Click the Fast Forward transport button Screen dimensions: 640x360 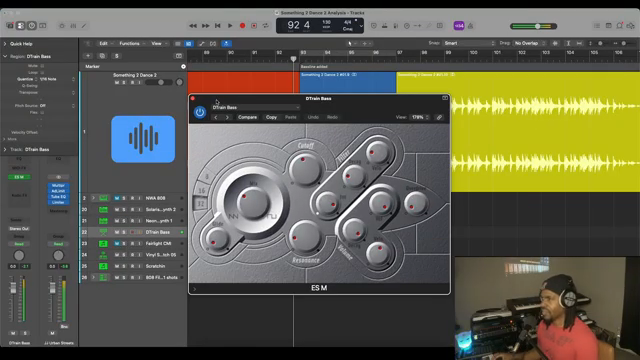pos(206,26)
